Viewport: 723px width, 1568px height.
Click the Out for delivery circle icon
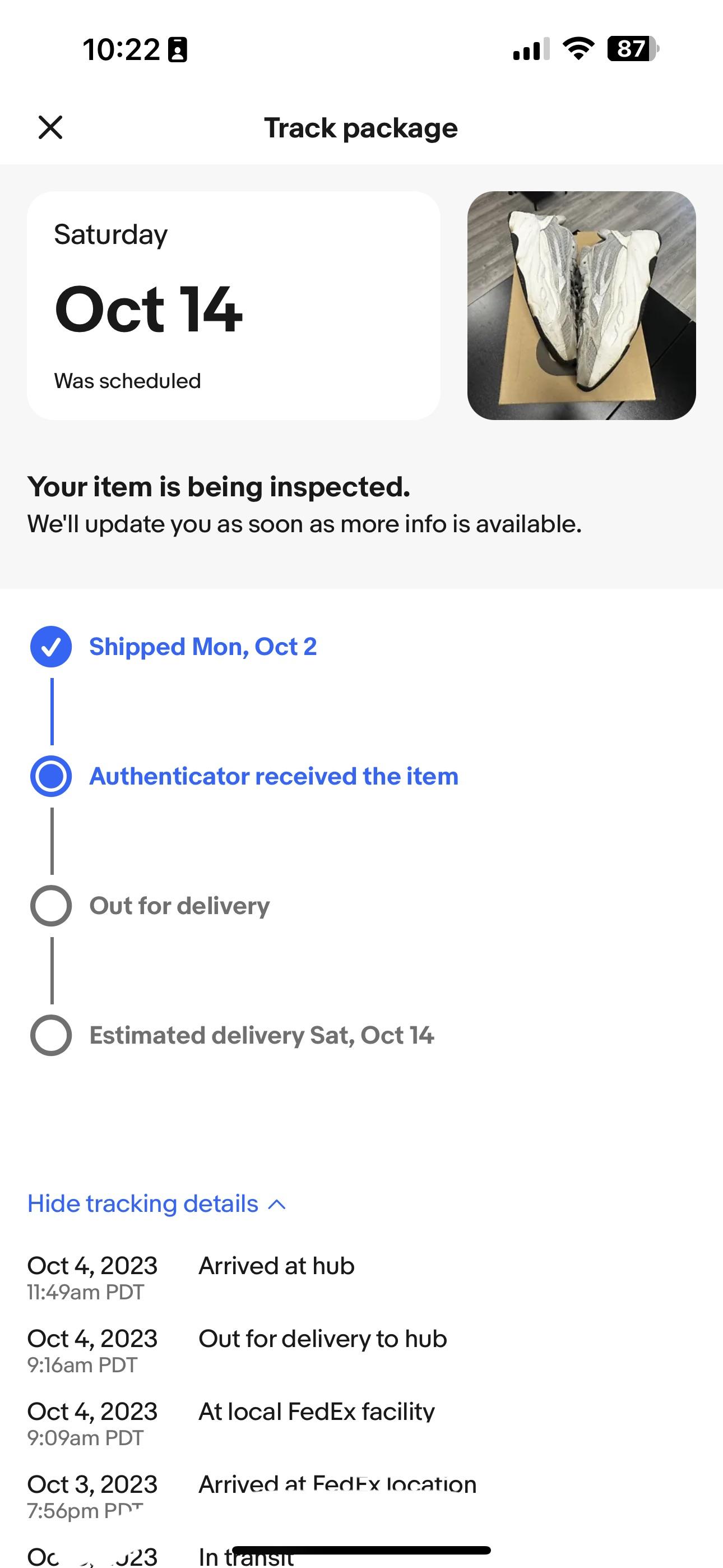52,906
